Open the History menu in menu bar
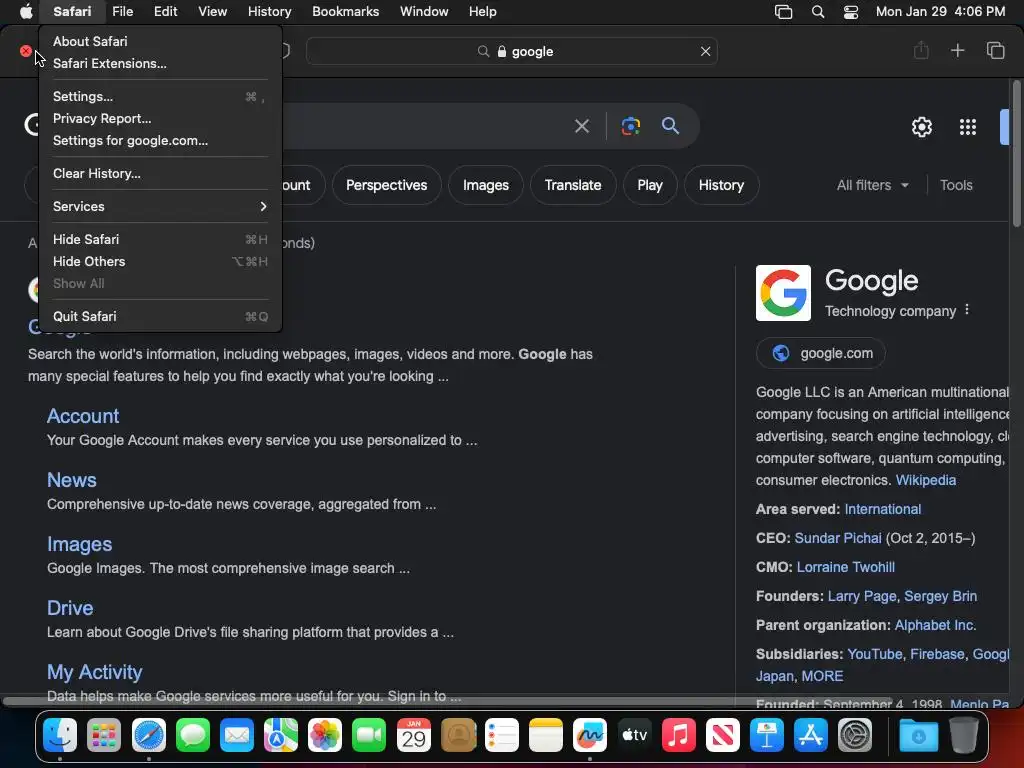This screenshot has height=768, width=1024. click(269, 11)
